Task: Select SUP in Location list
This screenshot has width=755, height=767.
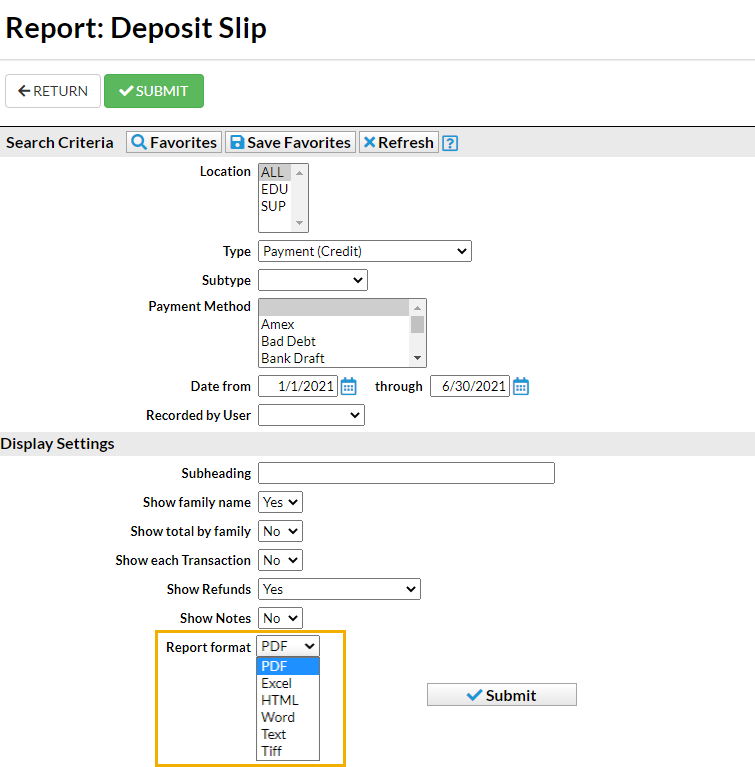Action: click(275, 206)
